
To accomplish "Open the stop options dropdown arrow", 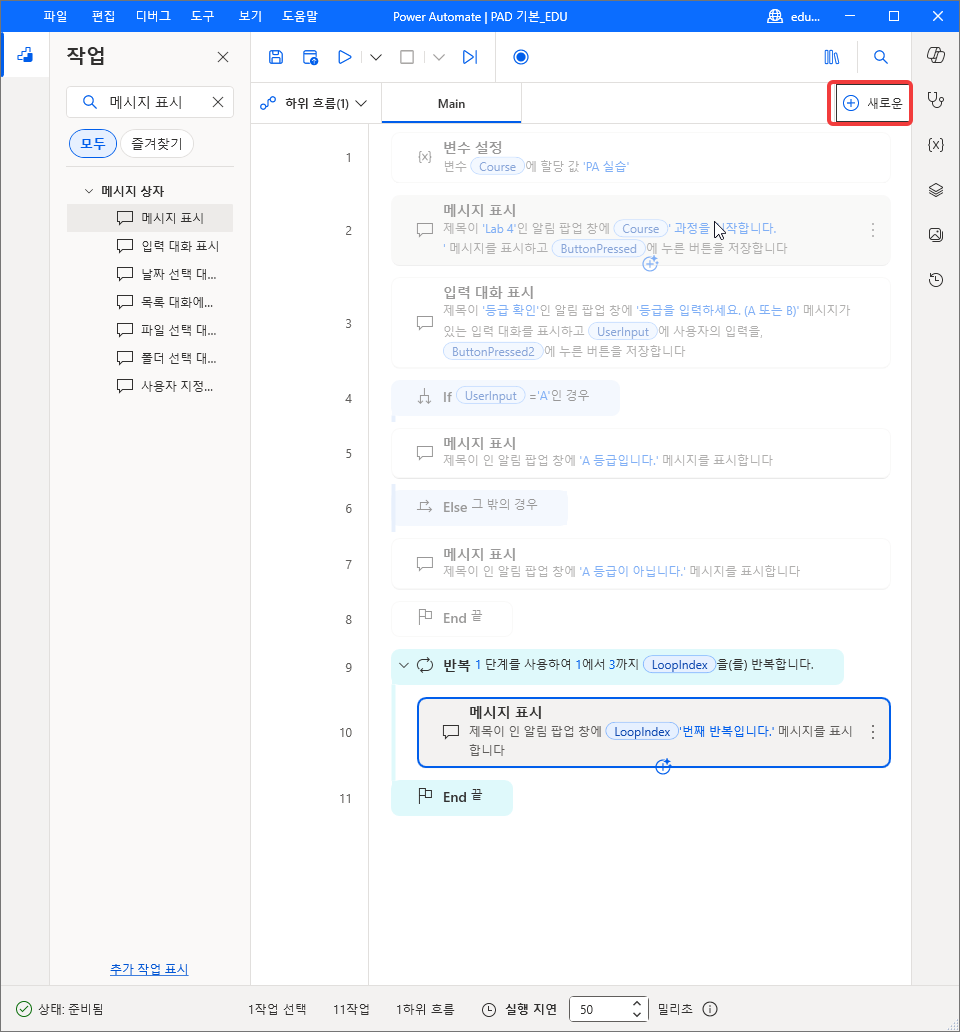I will (x=439, y=57).
